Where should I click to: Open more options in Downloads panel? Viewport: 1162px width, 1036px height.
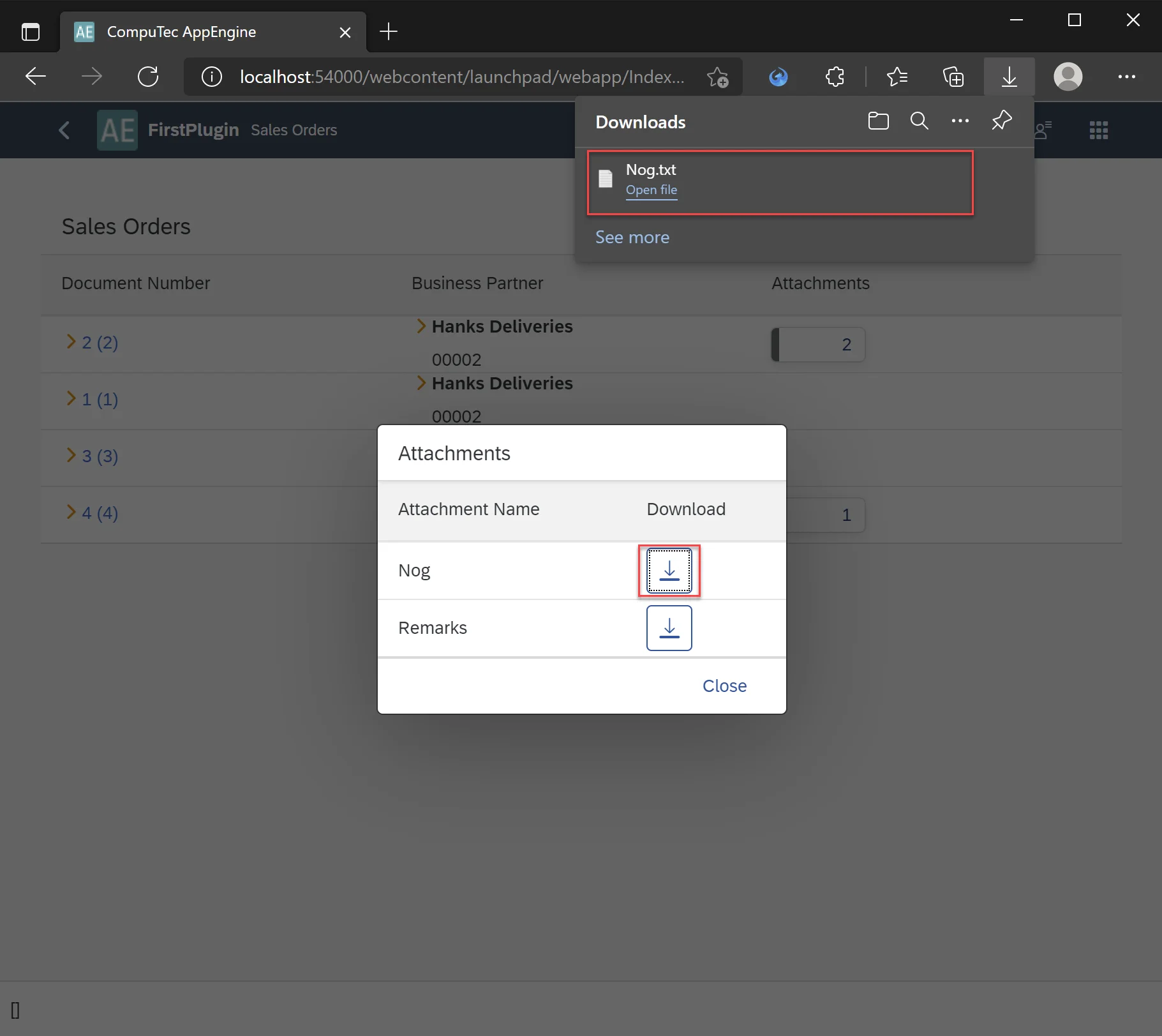point(960,121)
